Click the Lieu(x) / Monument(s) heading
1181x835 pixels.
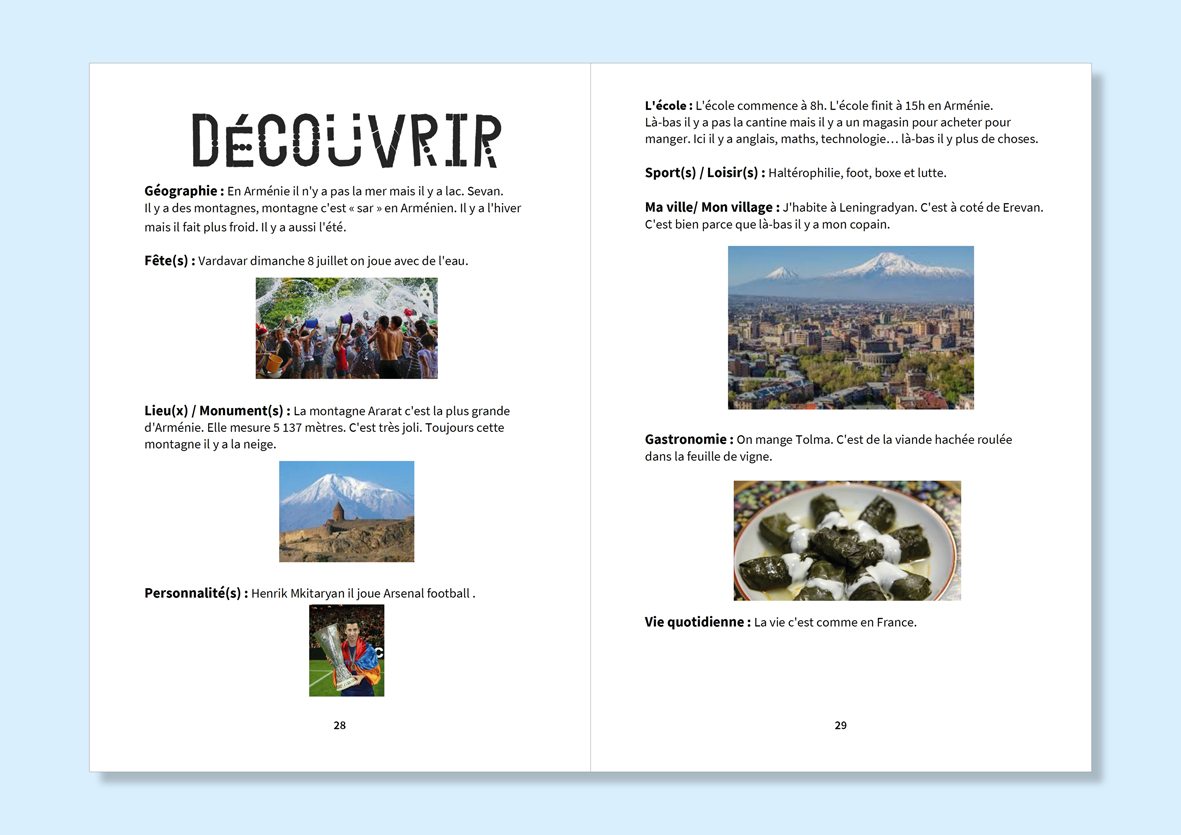(217, 411)
